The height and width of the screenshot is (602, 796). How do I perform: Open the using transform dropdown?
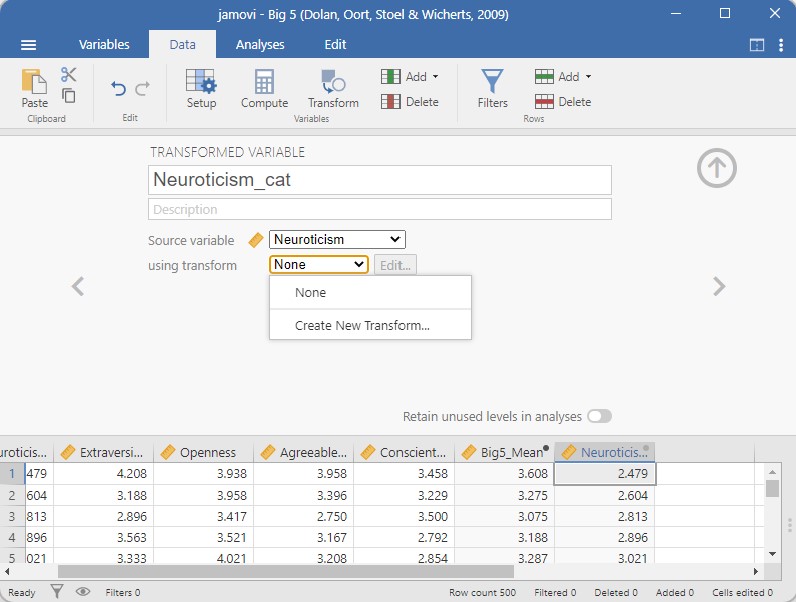pos(319,264)
